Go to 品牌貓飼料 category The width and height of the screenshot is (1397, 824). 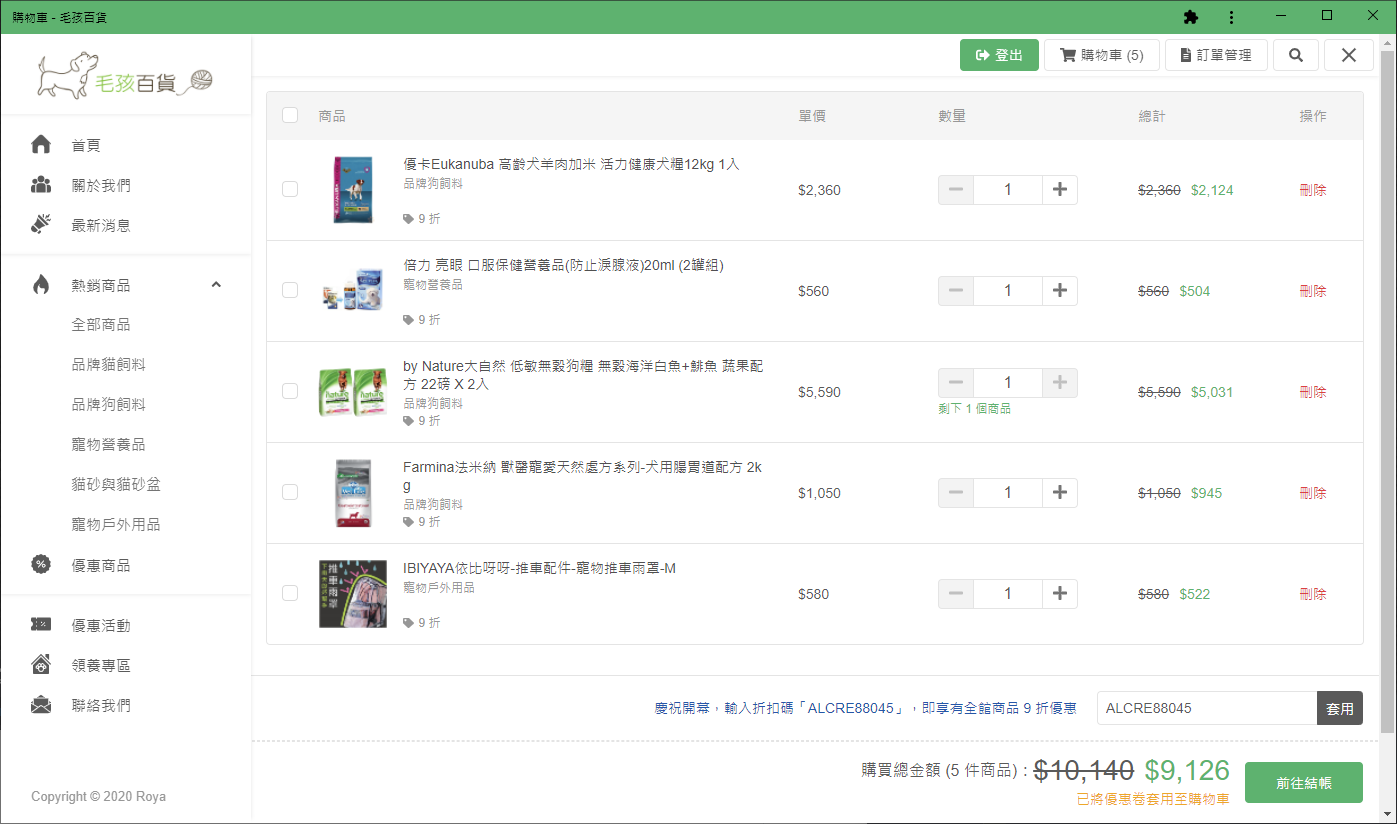pos(108,365)
